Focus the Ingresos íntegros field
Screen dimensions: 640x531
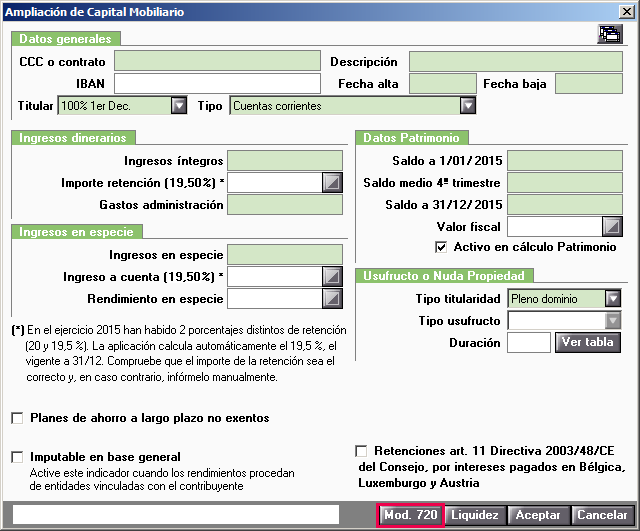[x=285, y=160]
